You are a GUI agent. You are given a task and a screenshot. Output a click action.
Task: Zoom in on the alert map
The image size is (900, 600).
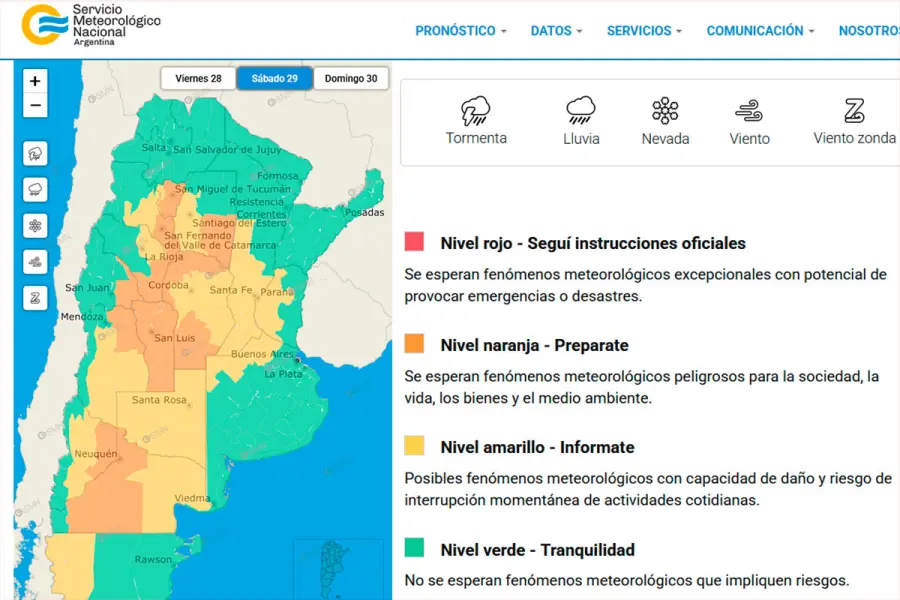35,81
